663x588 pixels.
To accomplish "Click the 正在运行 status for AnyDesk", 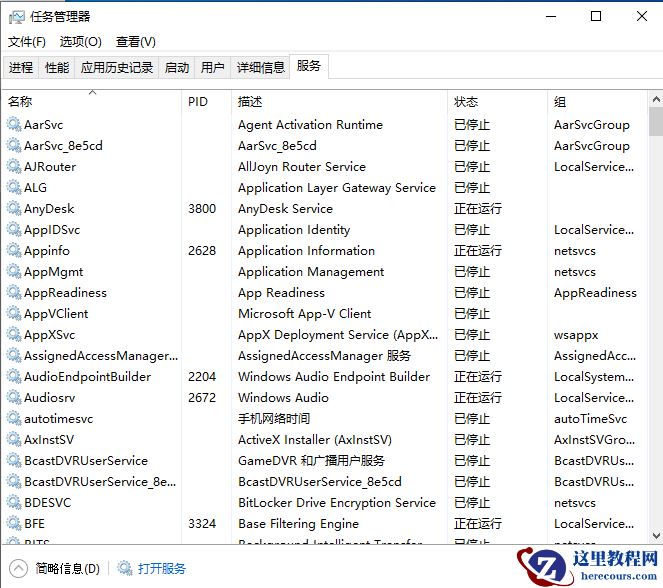I will click(x=478, y=209).
